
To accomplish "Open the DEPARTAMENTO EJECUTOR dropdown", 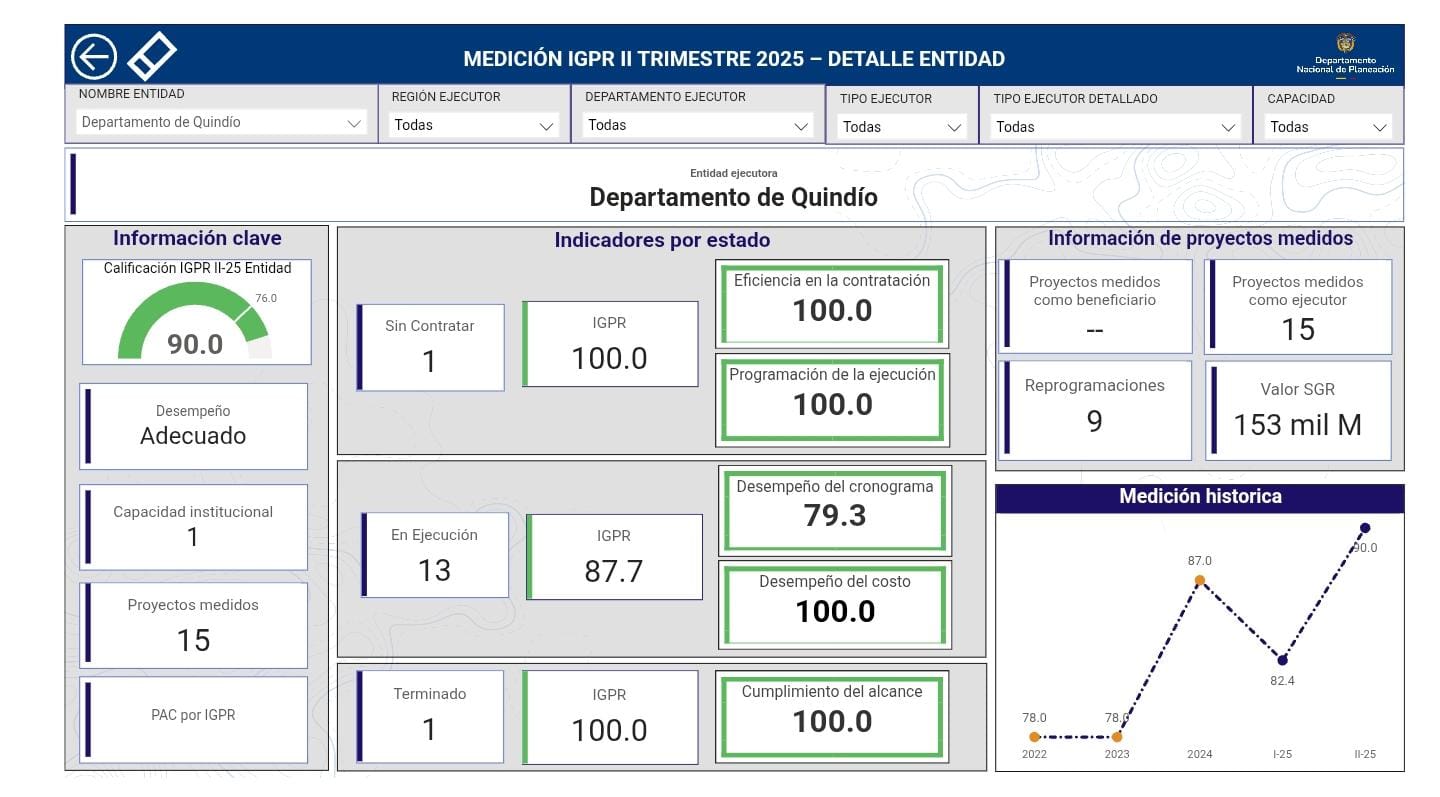I will pyautogui.click(x=698, y=126).
